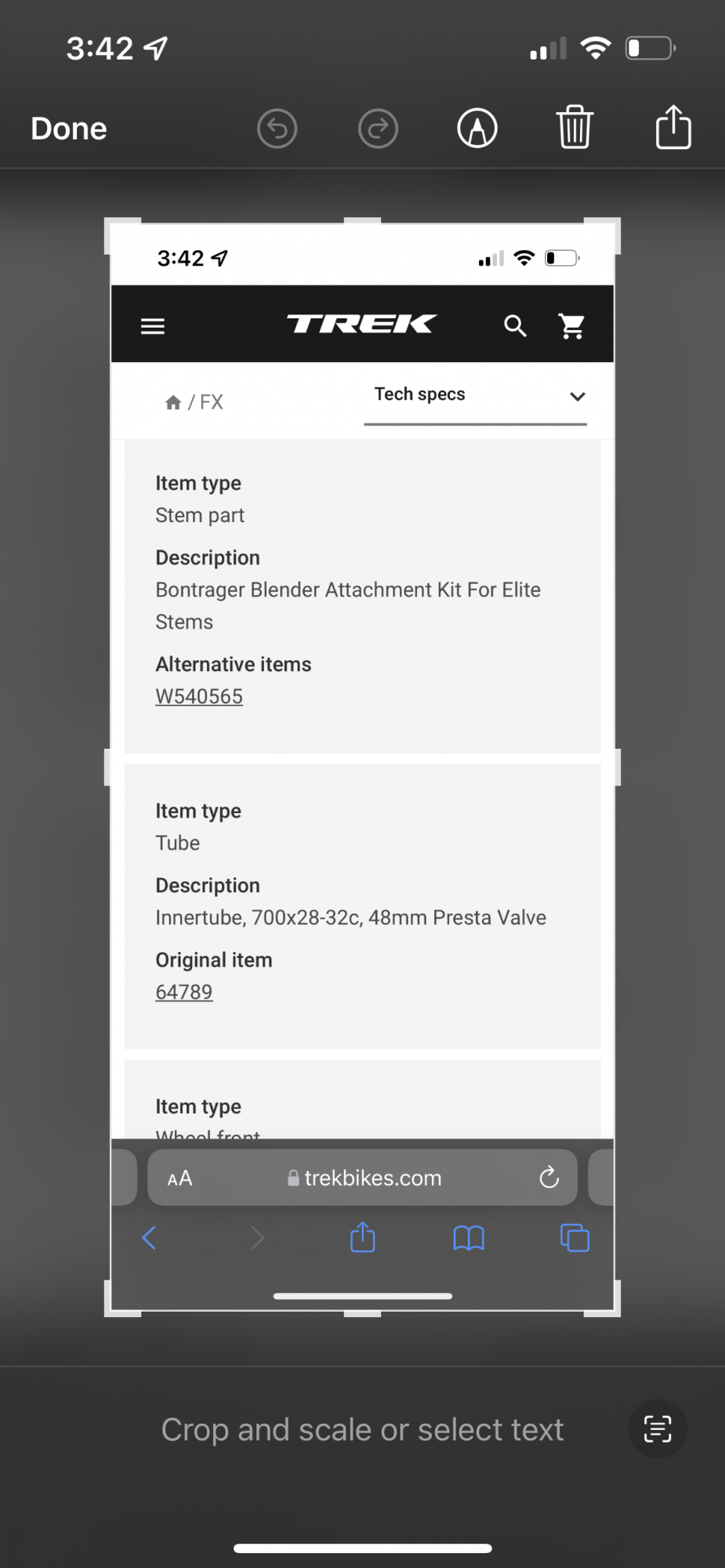This screenshot has height=1568, width=725.
Task: Open the Markup pen tool
Action: point(477,129)
